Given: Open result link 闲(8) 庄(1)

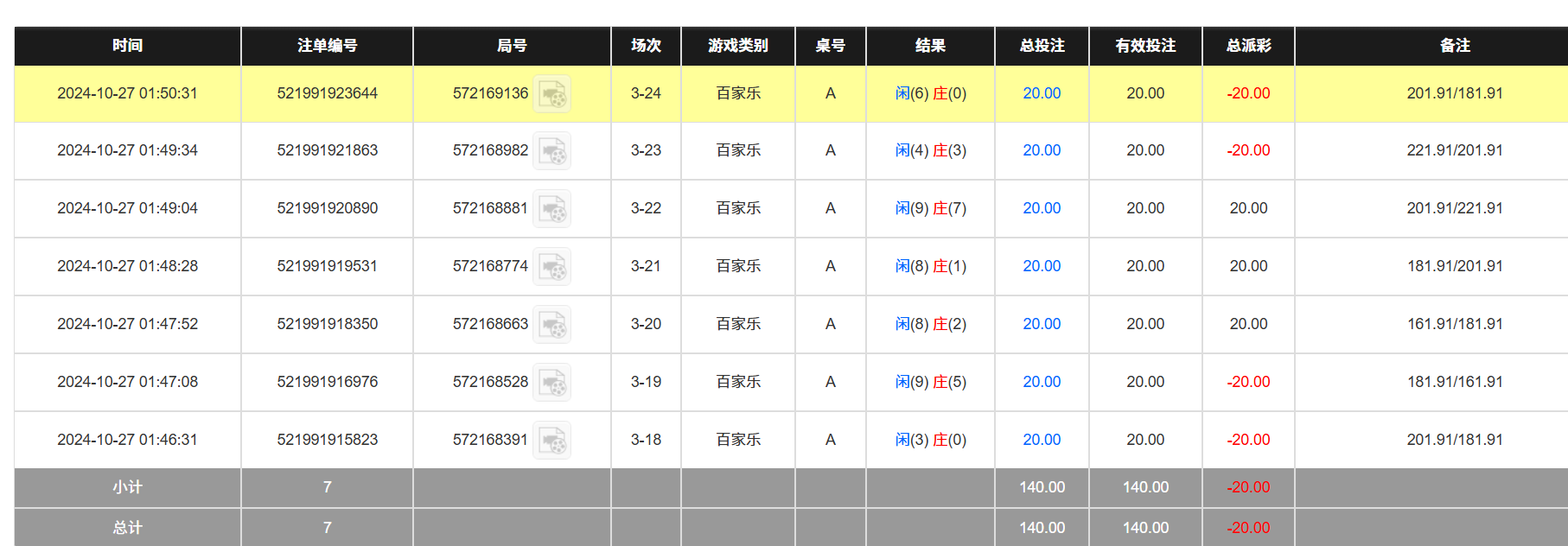Looking at the screenshot, I should click(x=930, y=266).
